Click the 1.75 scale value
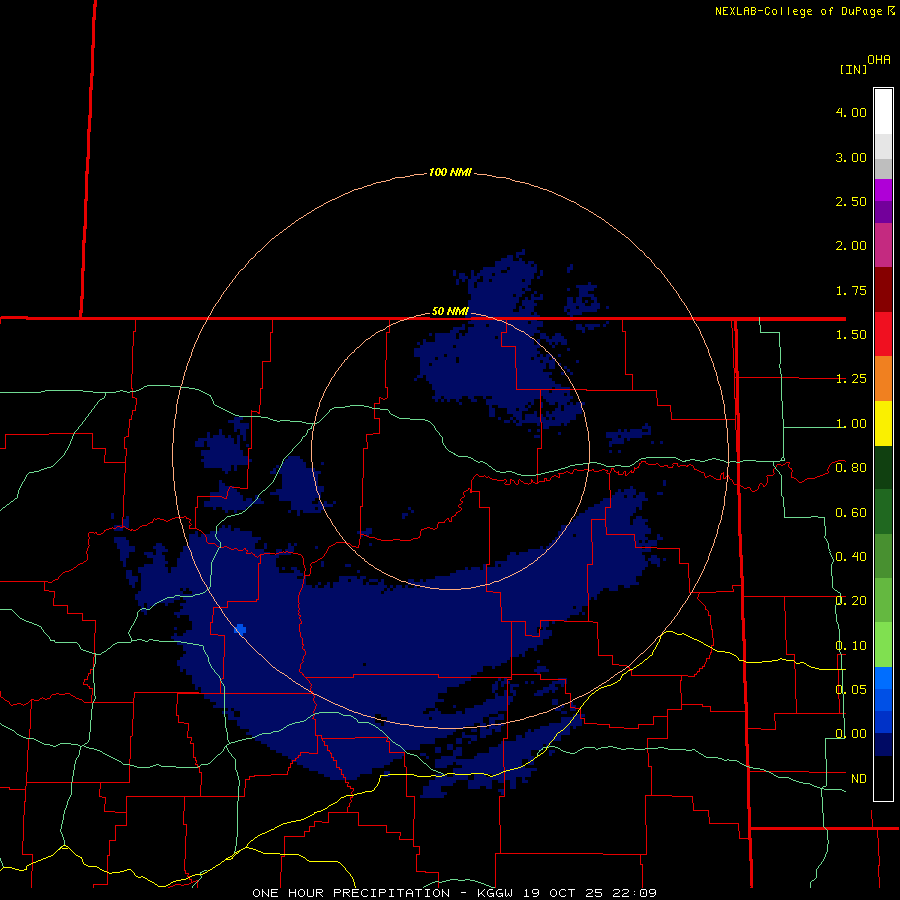Viewport: 900px width, 900px height. coord(851,290)
